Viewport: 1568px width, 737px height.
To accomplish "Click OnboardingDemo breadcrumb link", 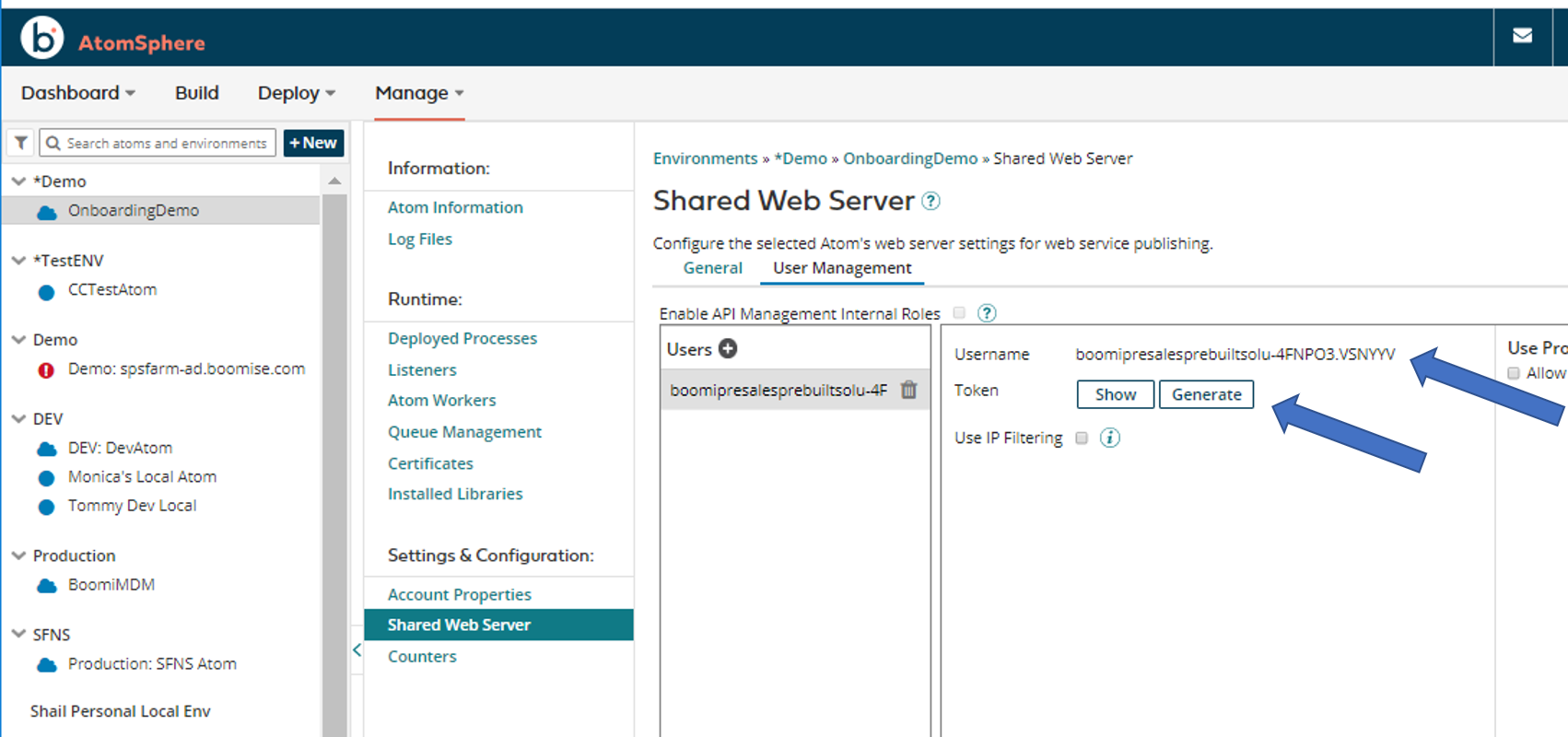I will (x=910, y=158).
